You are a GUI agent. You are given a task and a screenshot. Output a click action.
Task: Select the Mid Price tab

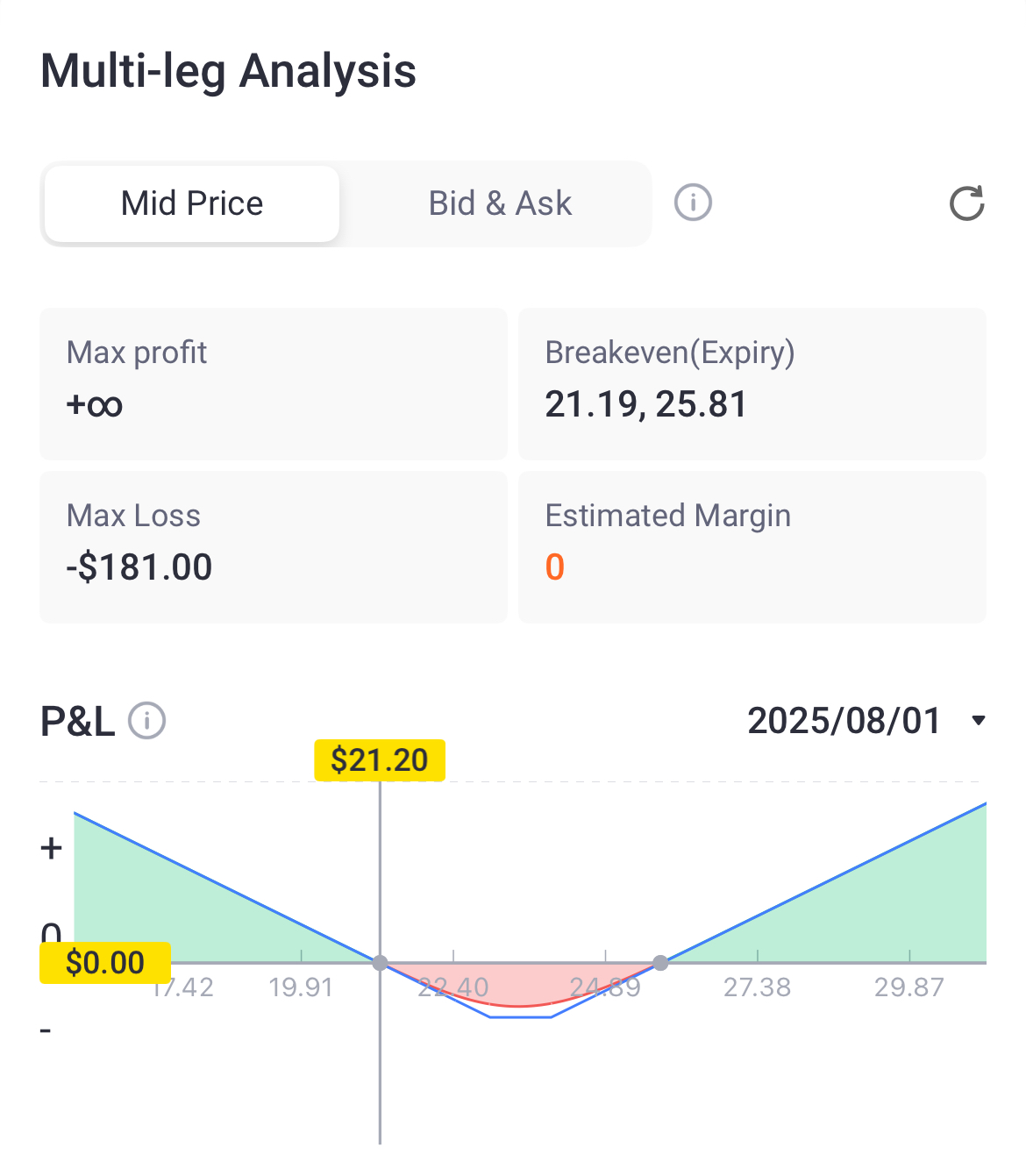tap(192, 203)
